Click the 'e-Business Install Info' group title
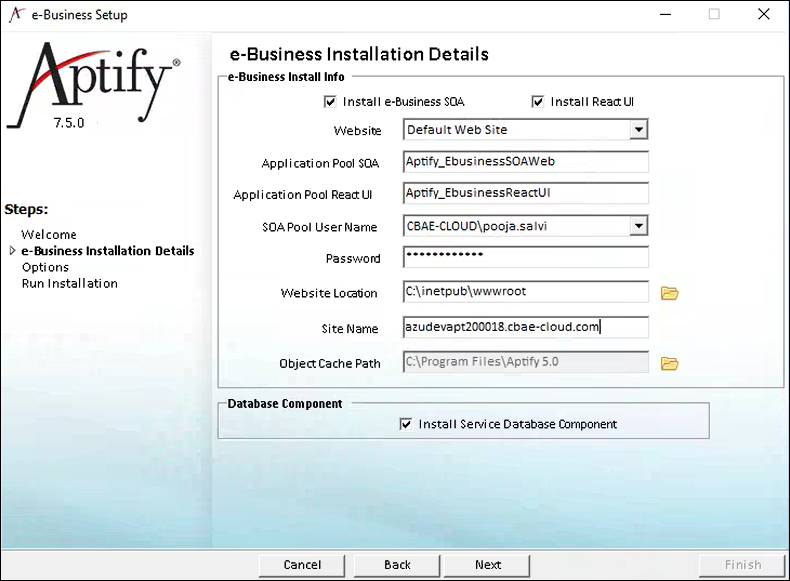Viewport: 790px width, 581px height. click(x=286, y=77)
